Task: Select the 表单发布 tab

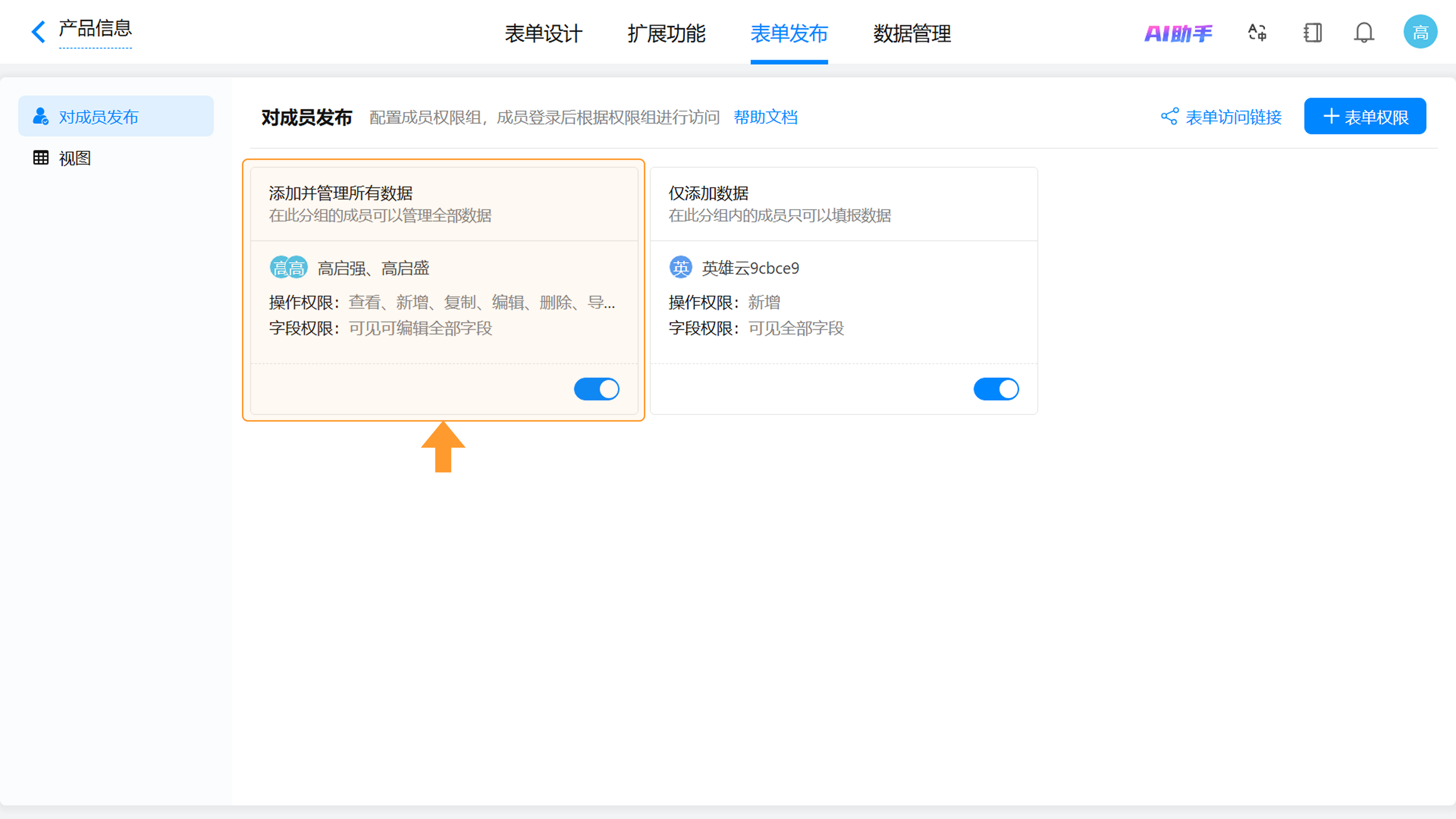Action: [789, 33]
